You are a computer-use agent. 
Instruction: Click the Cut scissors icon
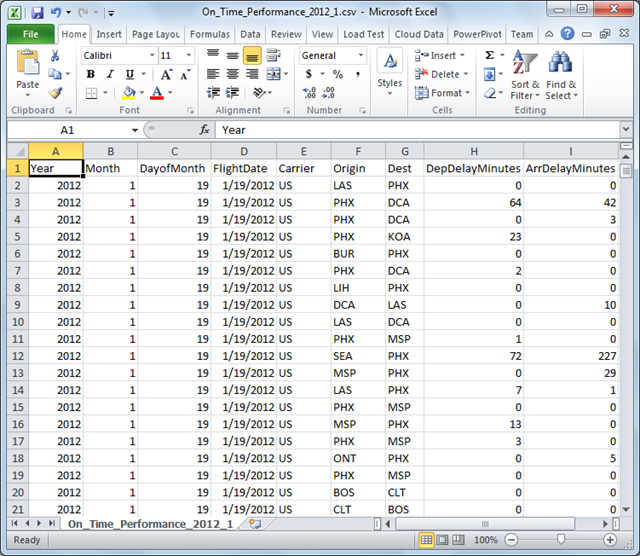coord(55,56)
